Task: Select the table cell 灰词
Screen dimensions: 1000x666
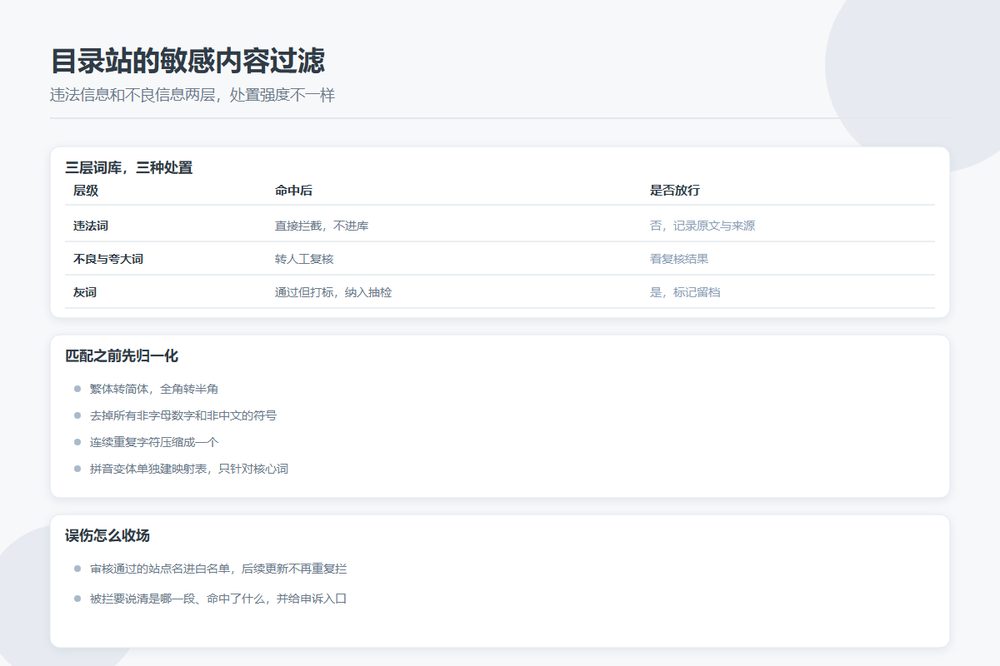Action: pyautogui.click(x=85, y=292)
